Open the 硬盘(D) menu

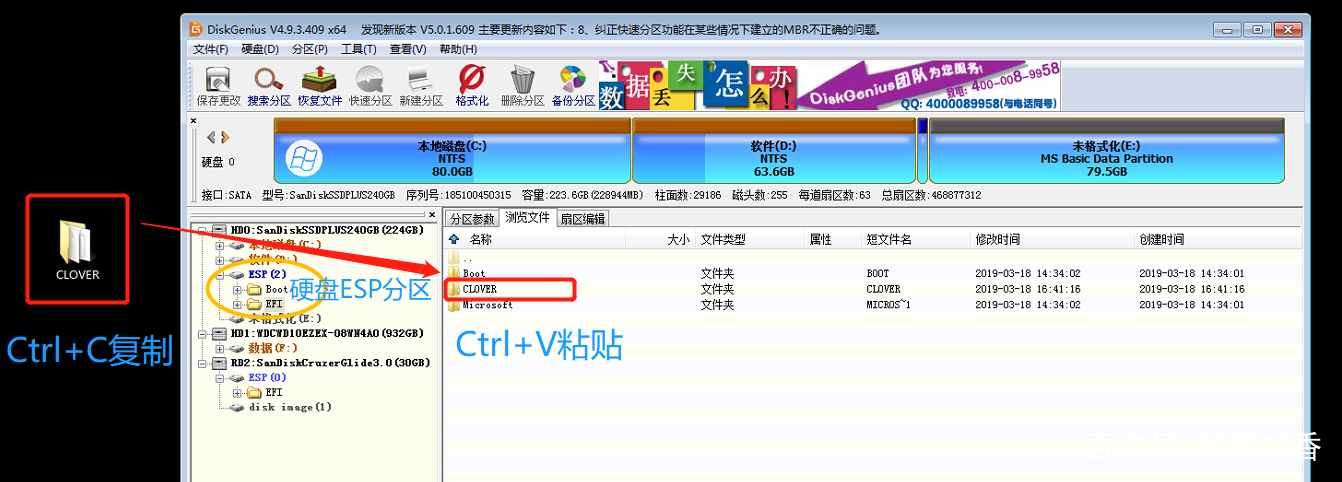260,49
